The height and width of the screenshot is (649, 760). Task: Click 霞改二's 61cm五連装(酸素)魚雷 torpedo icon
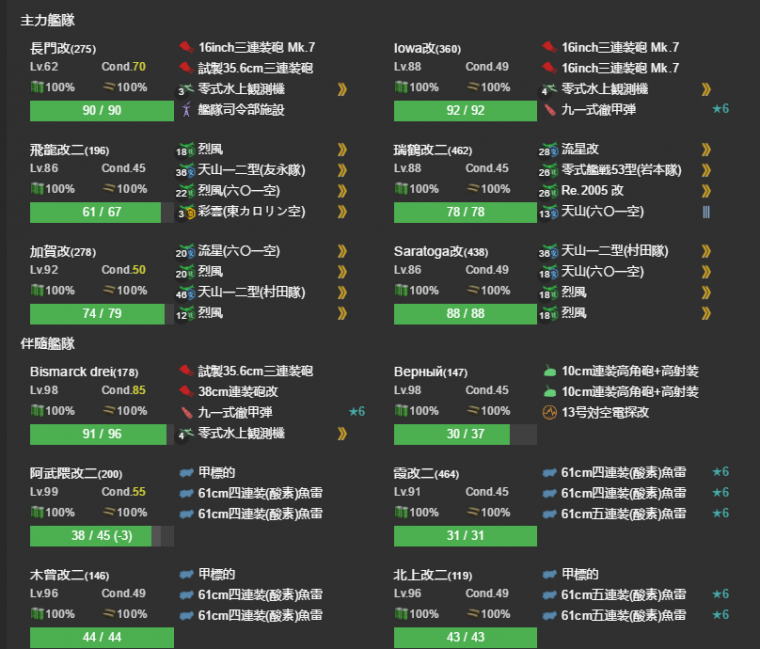tap(550, 514)
